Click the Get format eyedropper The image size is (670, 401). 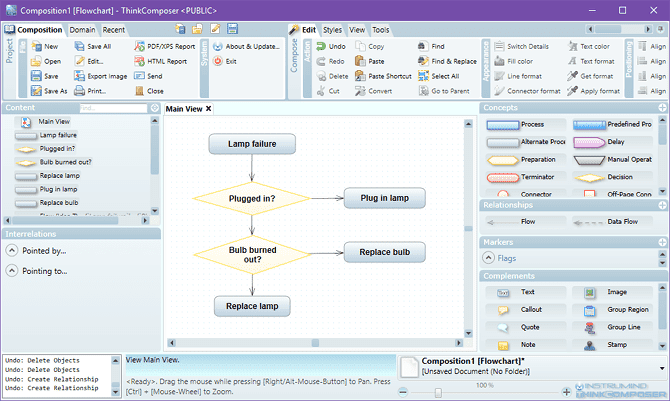coord(572,76)
